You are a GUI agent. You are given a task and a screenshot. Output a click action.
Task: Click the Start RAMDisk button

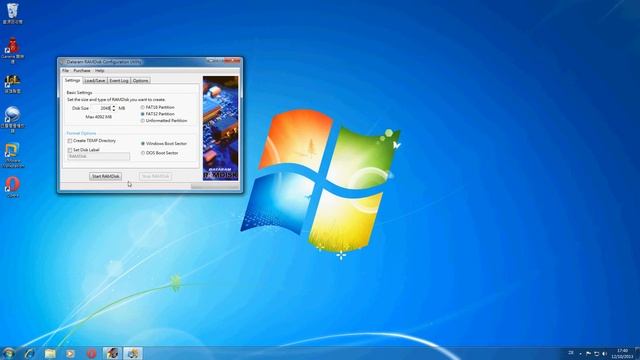[x=105, y=176]
